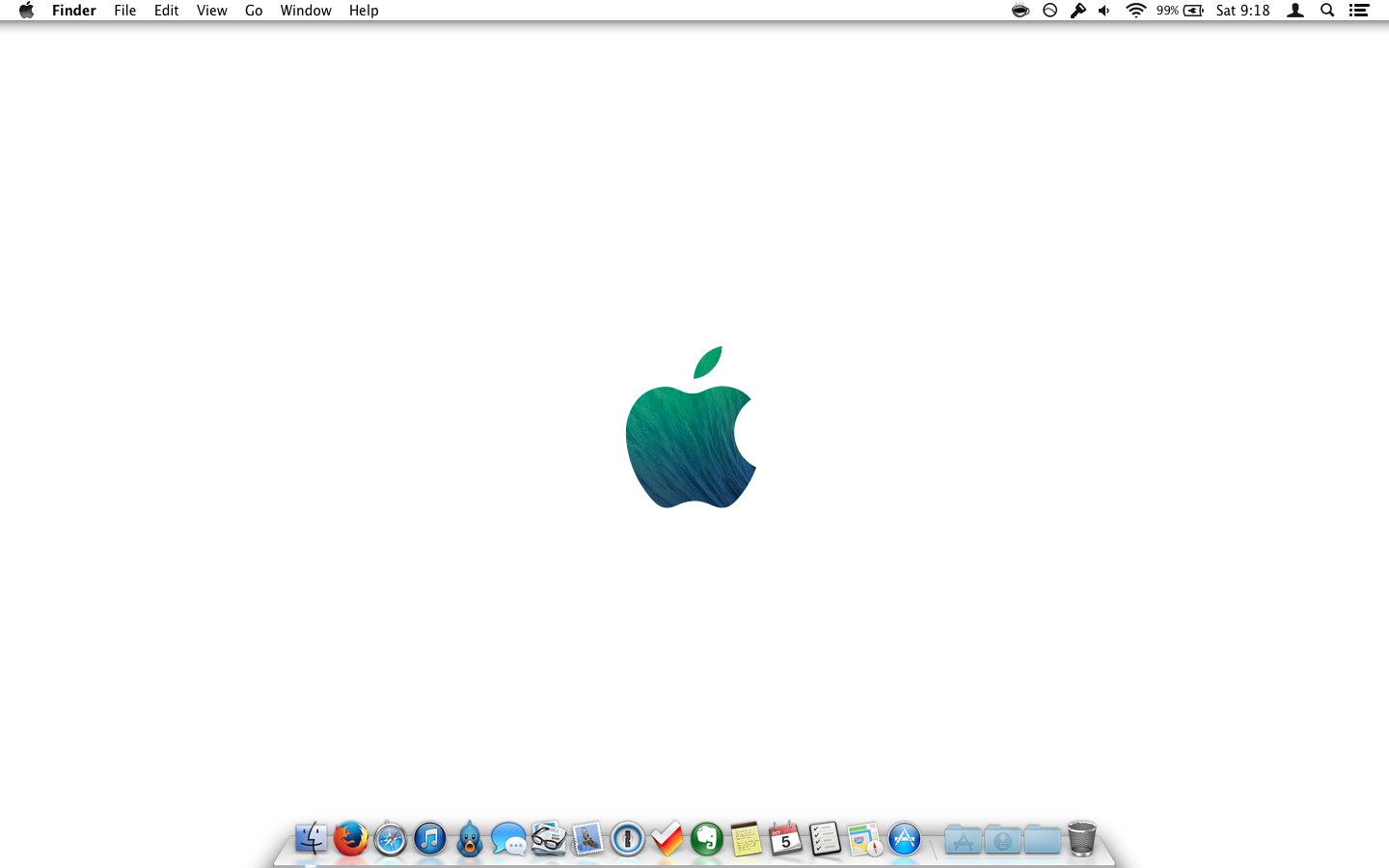Screen dimensions: 1389x868
Task: Click the key icon in the menu bar
Action: pos(1078,11)
